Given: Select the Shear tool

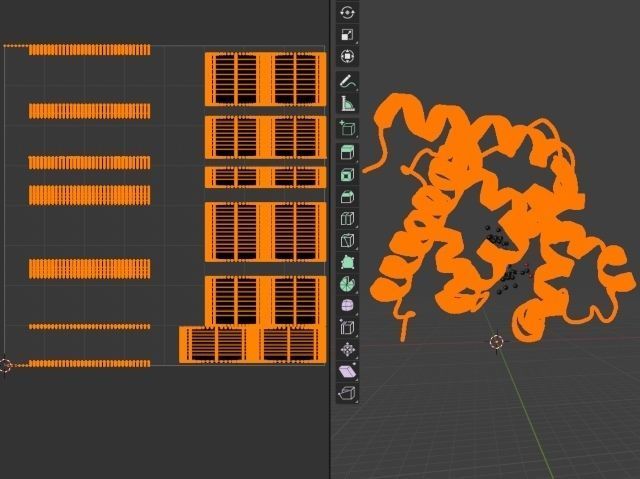Looking at the screenshot, I should [x=347, y=371].
